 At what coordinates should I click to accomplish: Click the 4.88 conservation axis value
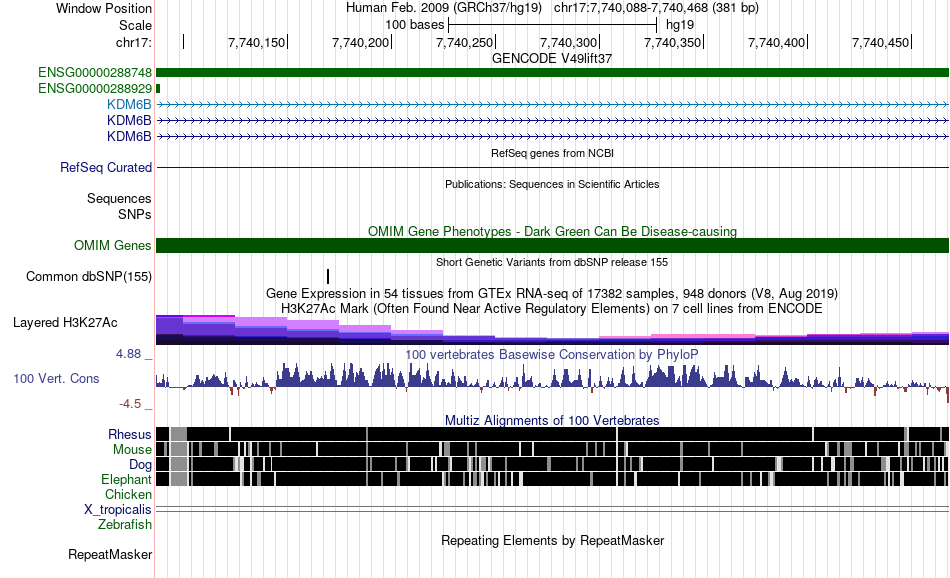tap(128, 354)
